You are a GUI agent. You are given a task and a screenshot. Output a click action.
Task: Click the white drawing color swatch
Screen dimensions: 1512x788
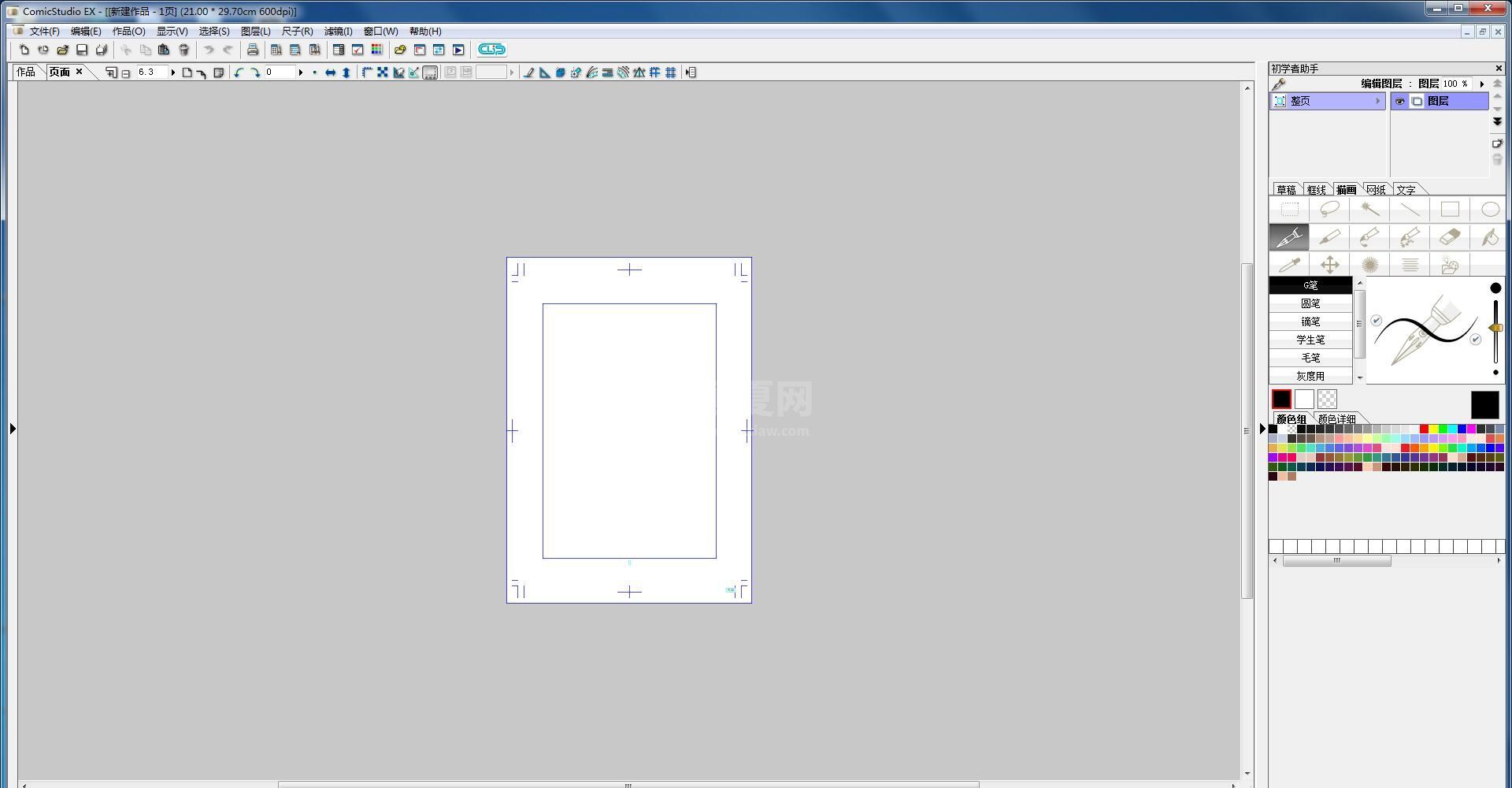pos(1304,400)
